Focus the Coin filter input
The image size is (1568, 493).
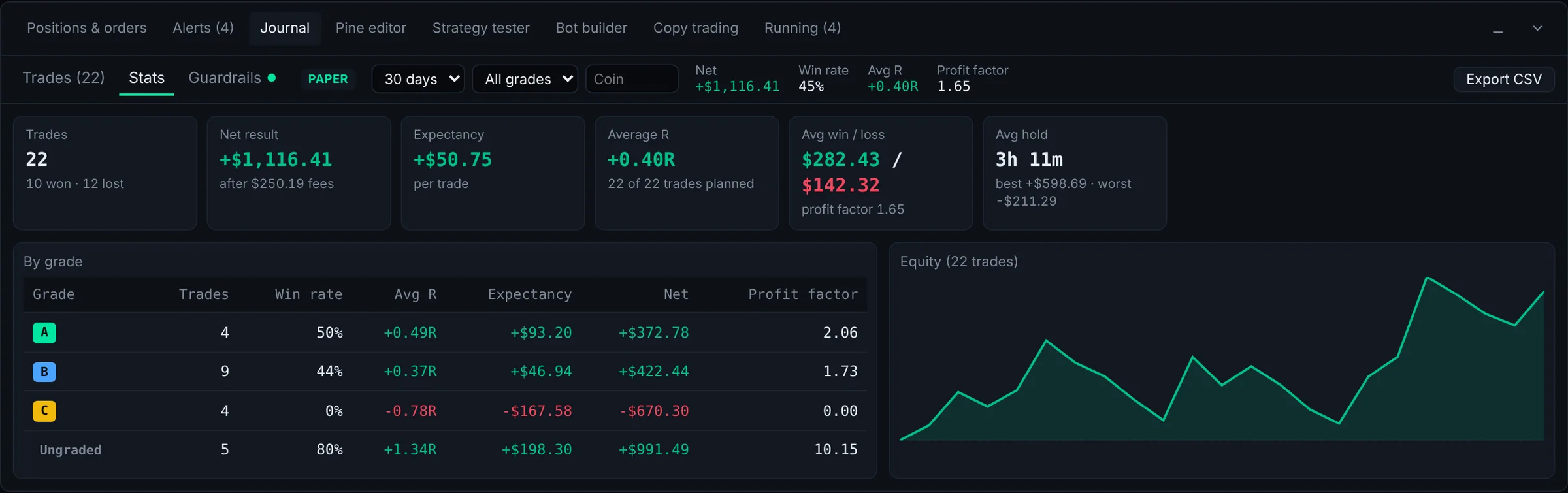pyautogui.click(x=632, y=79)
